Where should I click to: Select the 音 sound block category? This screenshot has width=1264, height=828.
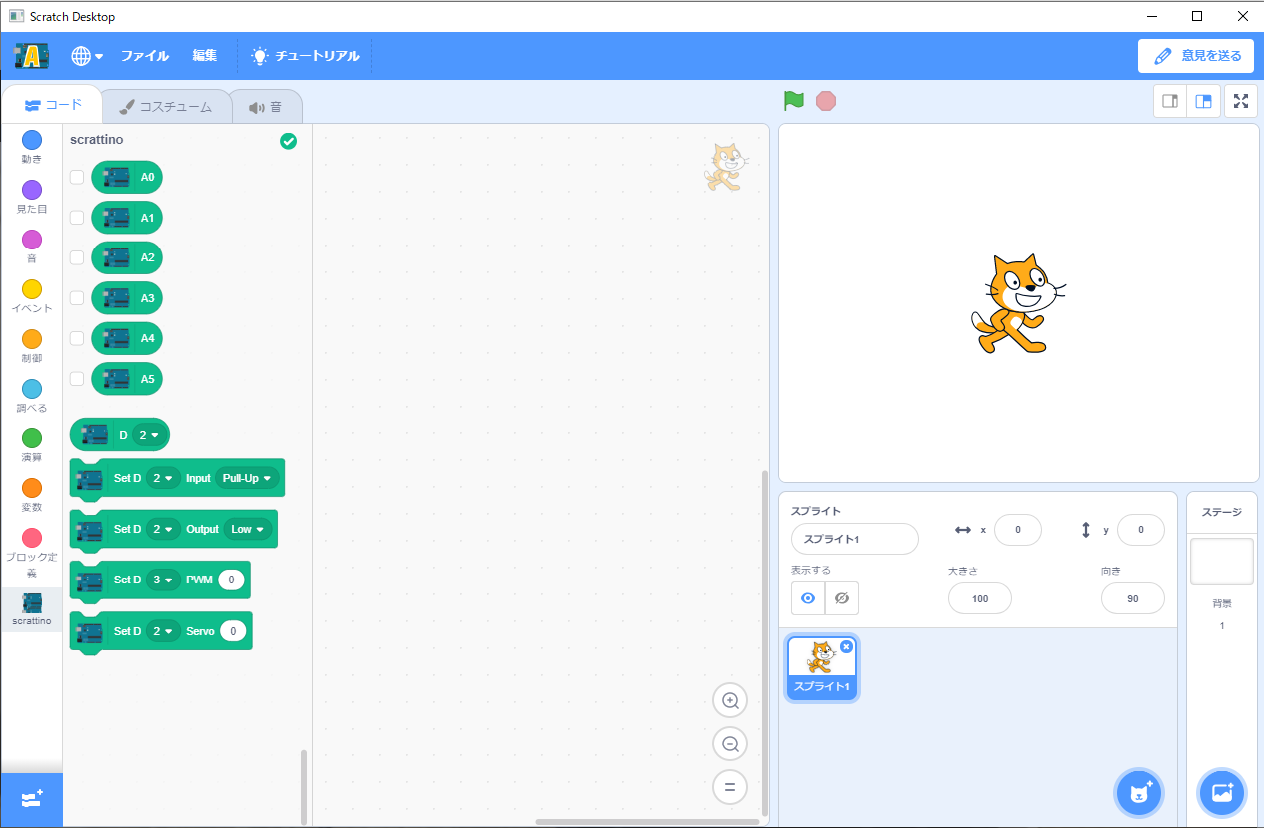tap(32, 246)
